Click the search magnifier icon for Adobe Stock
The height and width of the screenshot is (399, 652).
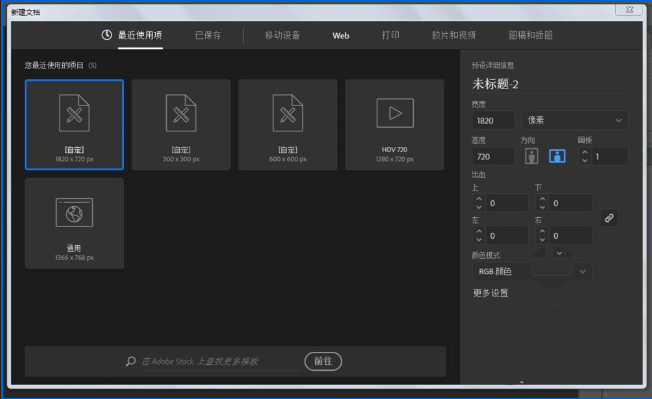pos(131,361)
